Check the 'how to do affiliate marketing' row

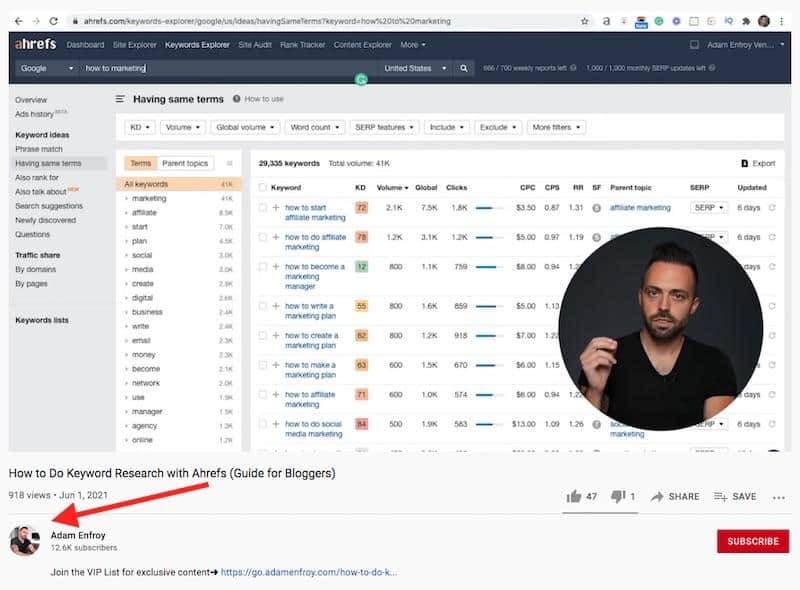pyautogui.click(x=263, y=237)
